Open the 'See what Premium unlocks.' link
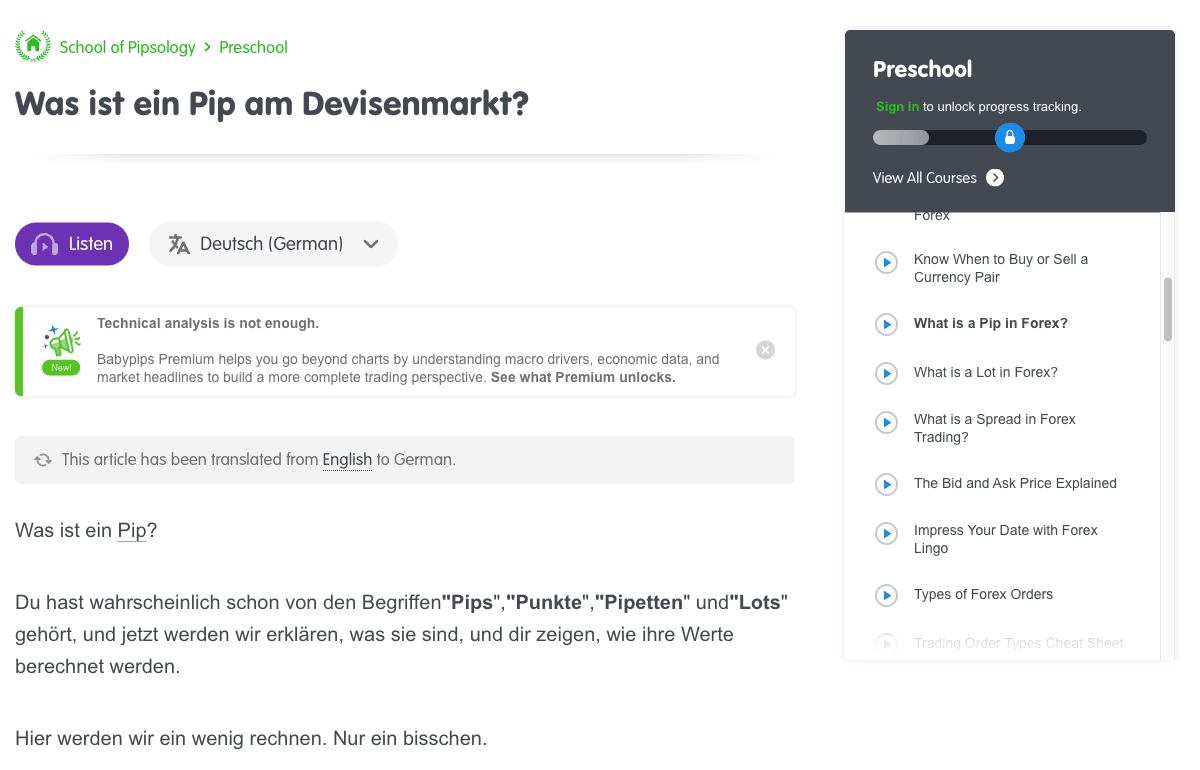 [583, 378]
